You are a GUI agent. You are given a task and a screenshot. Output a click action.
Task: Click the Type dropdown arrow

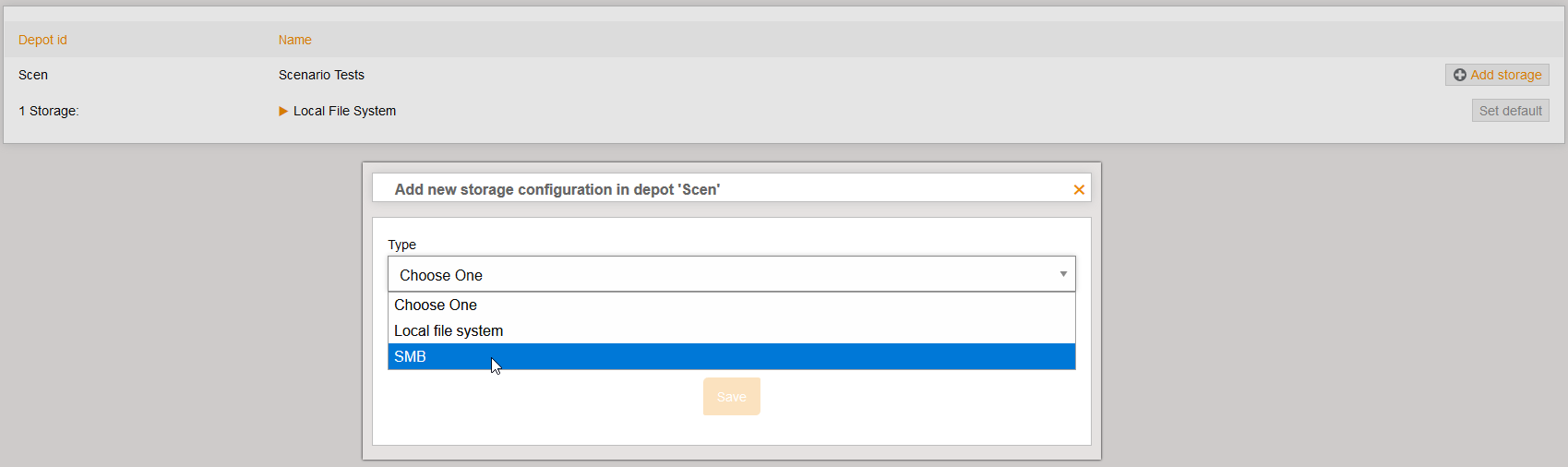pos(1063,274)
